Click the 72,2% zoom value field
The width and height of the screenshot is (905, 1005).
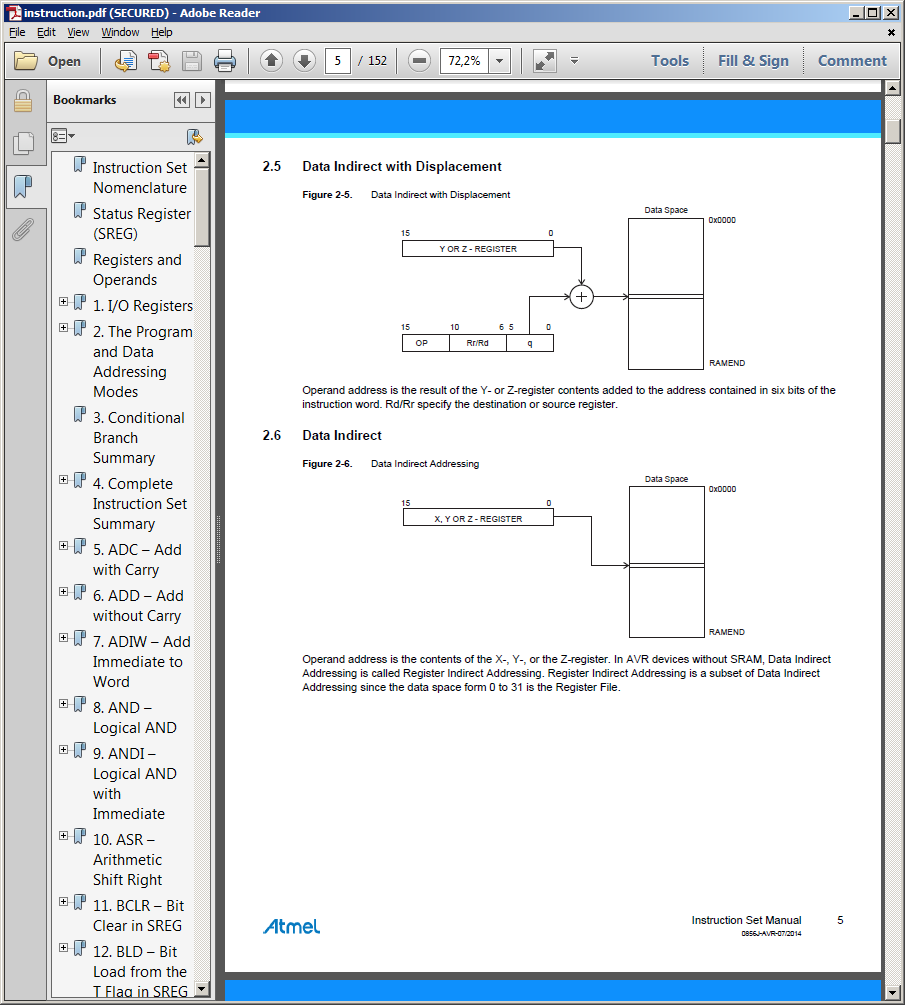pyautogui.click(x=465, y=61)
